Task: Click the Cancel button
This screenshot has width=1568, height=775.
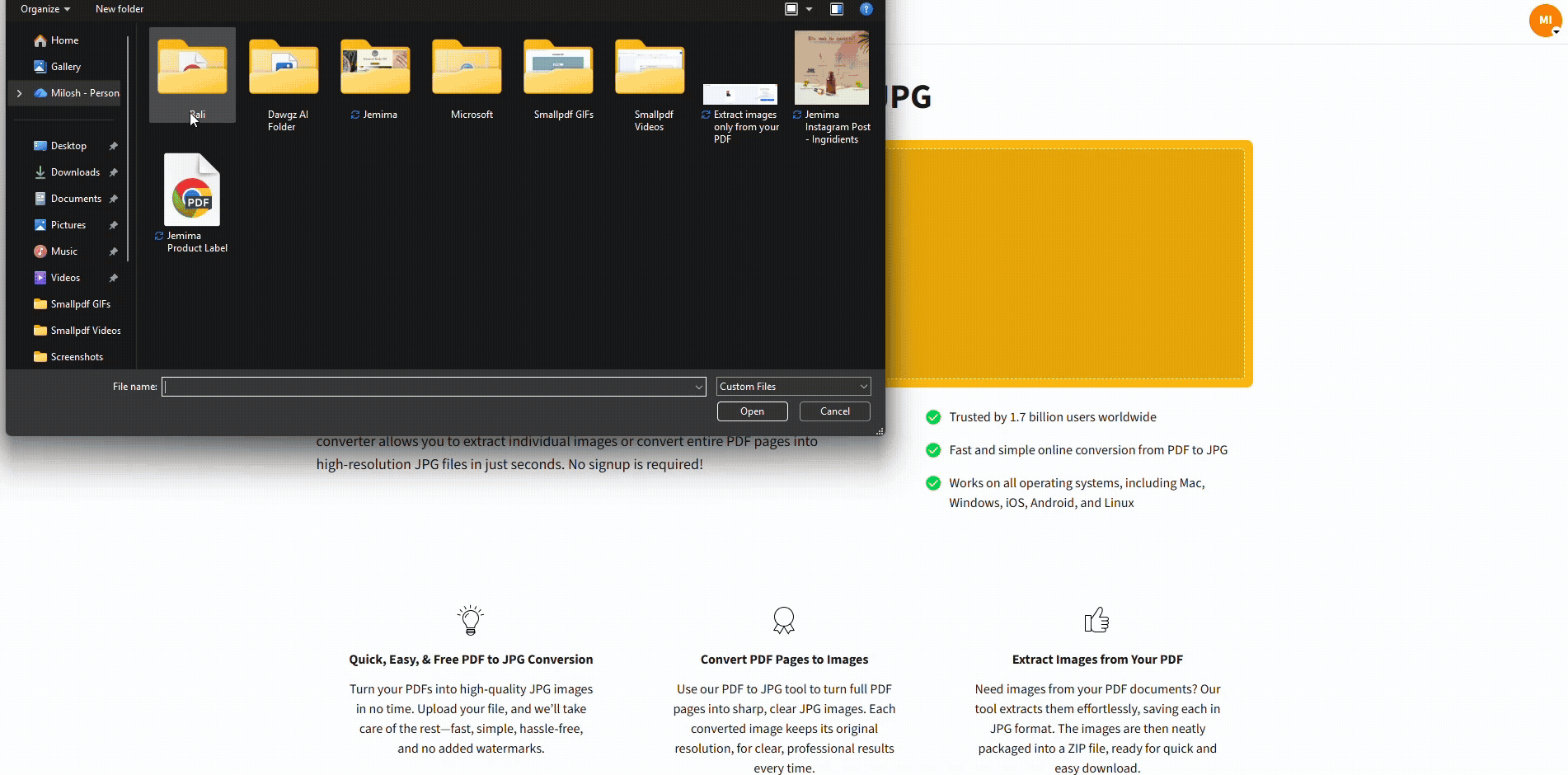Action: 835,411
